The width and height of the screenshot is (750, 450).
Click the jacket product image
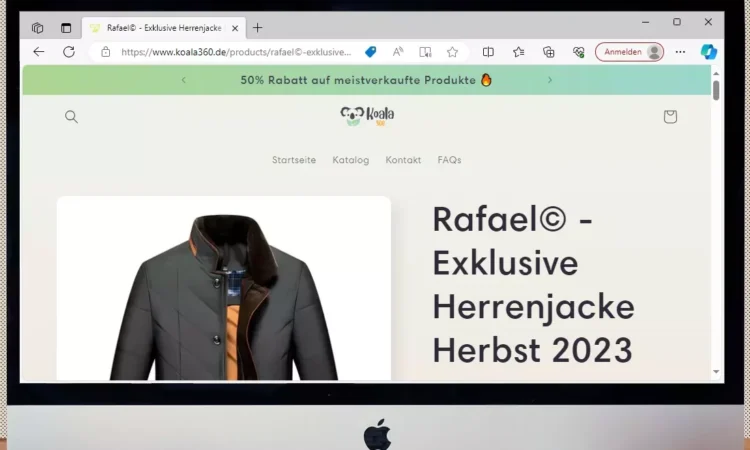tap(224, 288)
